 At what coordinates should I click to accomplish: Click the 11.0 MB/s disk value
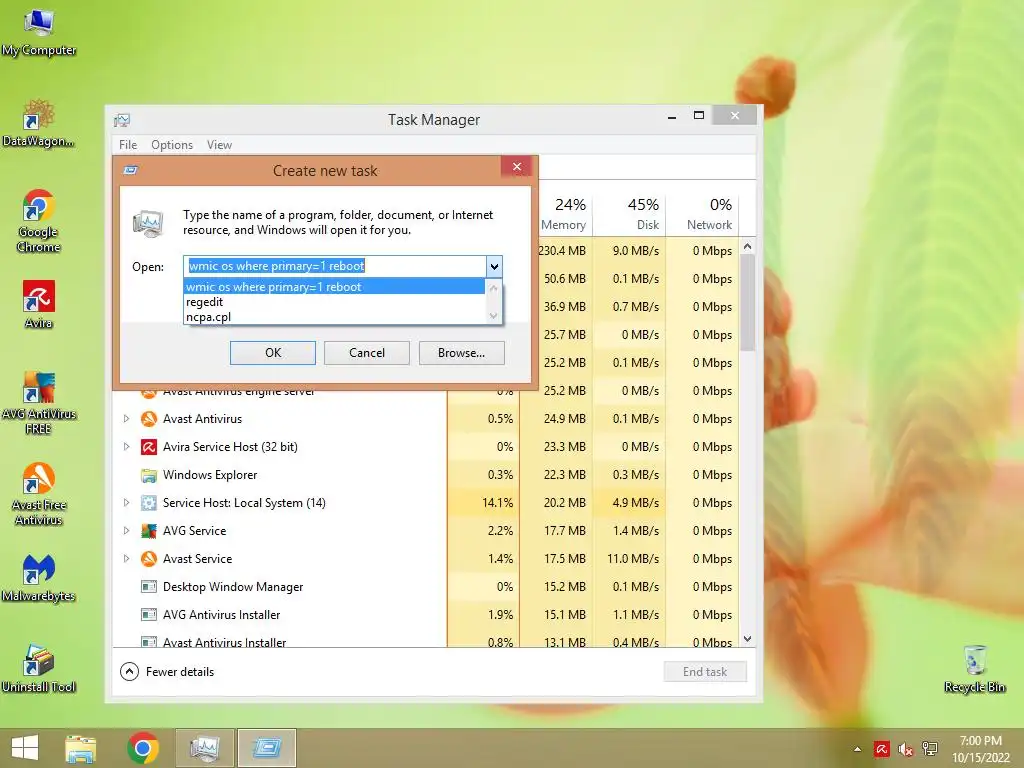tap(630, 559)
